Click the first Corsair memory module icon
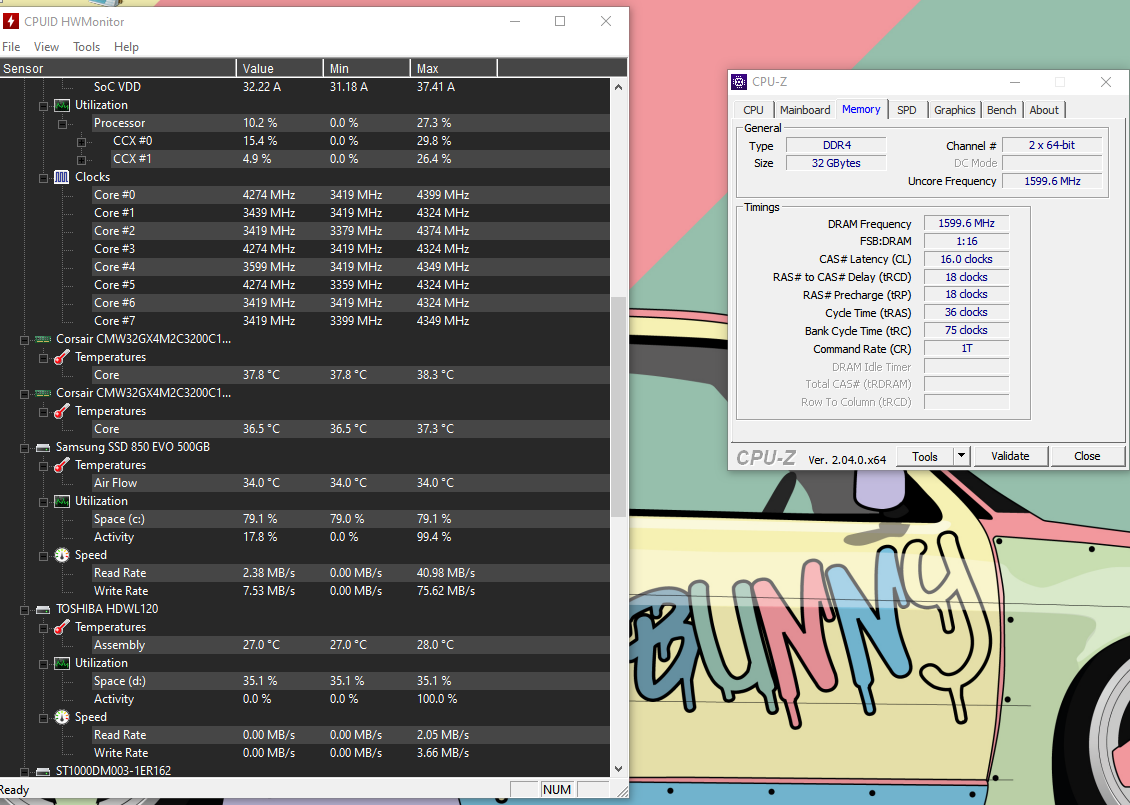Screen dimensions: 1130x805 (x=43, y=339)
